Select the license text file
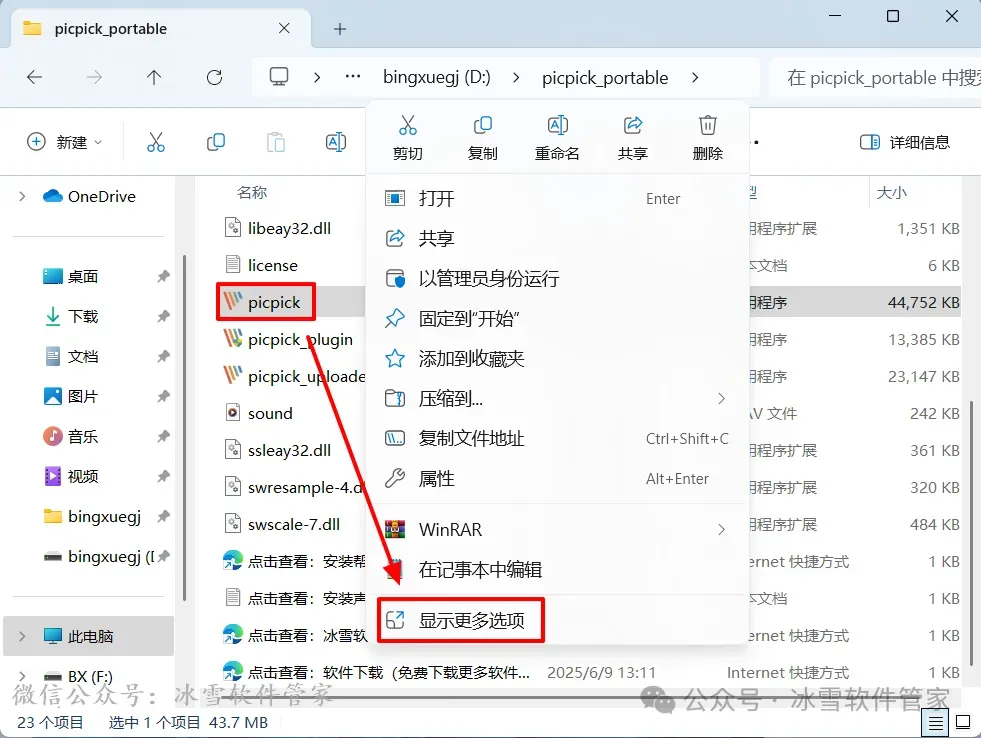Viewport: 981px width, 738px height. tap(262, 265)
